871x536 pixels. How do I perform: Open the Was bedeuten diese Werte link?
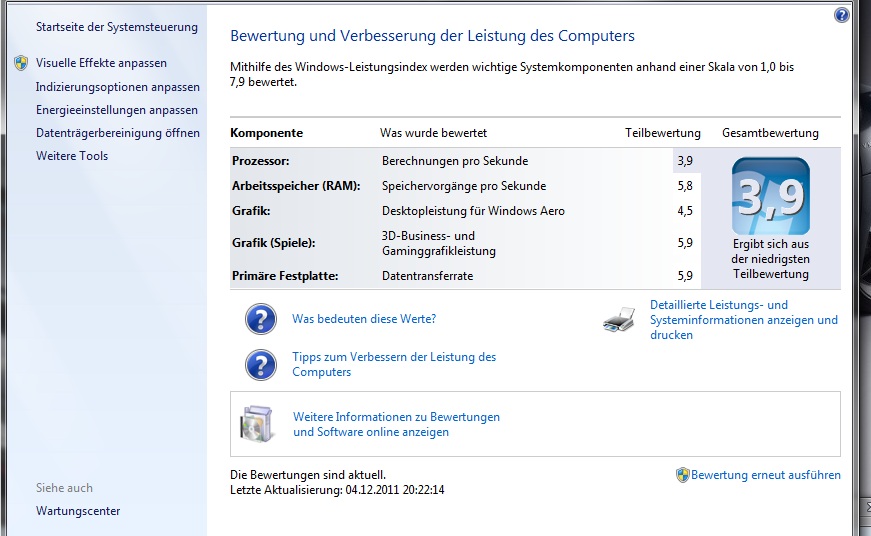[x=364, y=319]
